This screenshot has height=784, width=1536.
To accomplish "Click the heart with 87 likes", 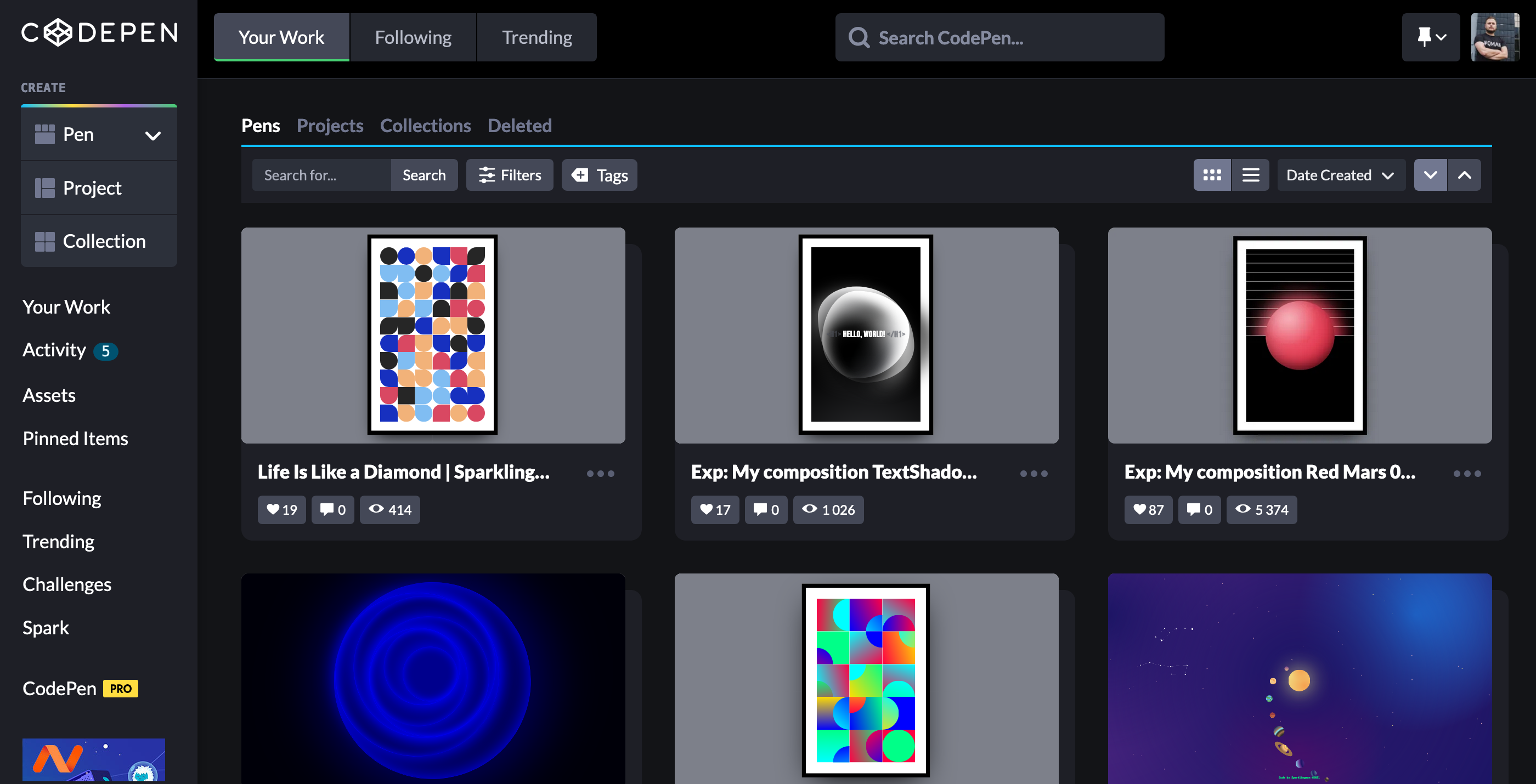I will click(x=1148, y=510).
